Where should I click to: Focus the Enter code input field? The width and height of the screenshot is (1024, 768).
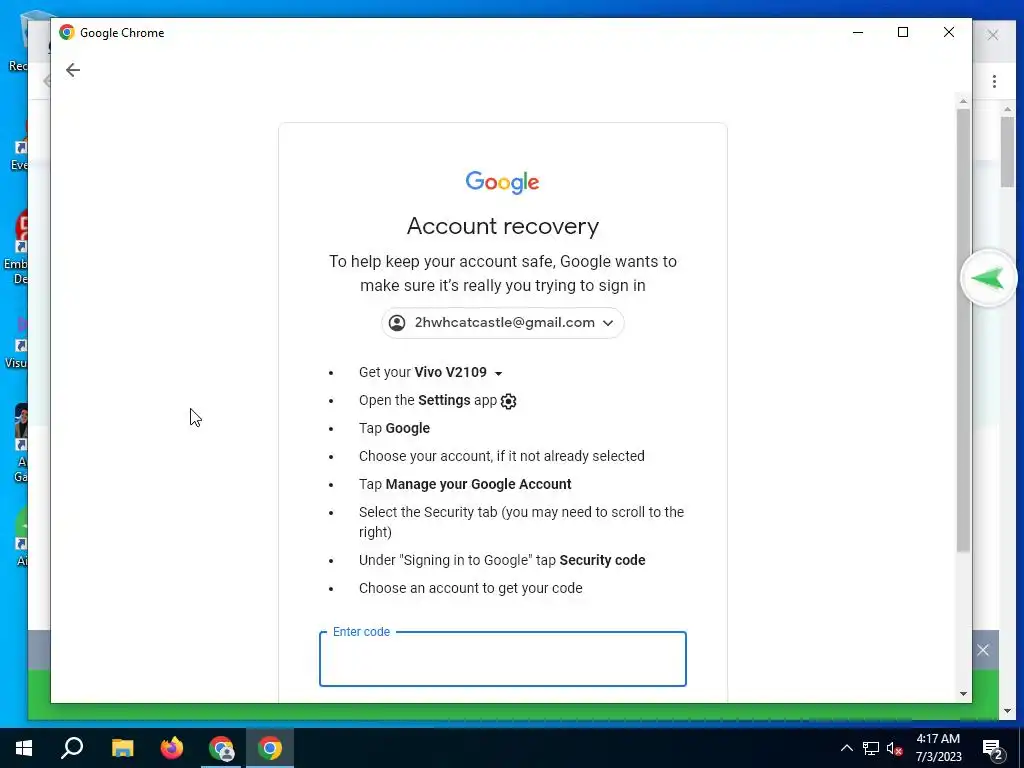[x=502, y=659]
